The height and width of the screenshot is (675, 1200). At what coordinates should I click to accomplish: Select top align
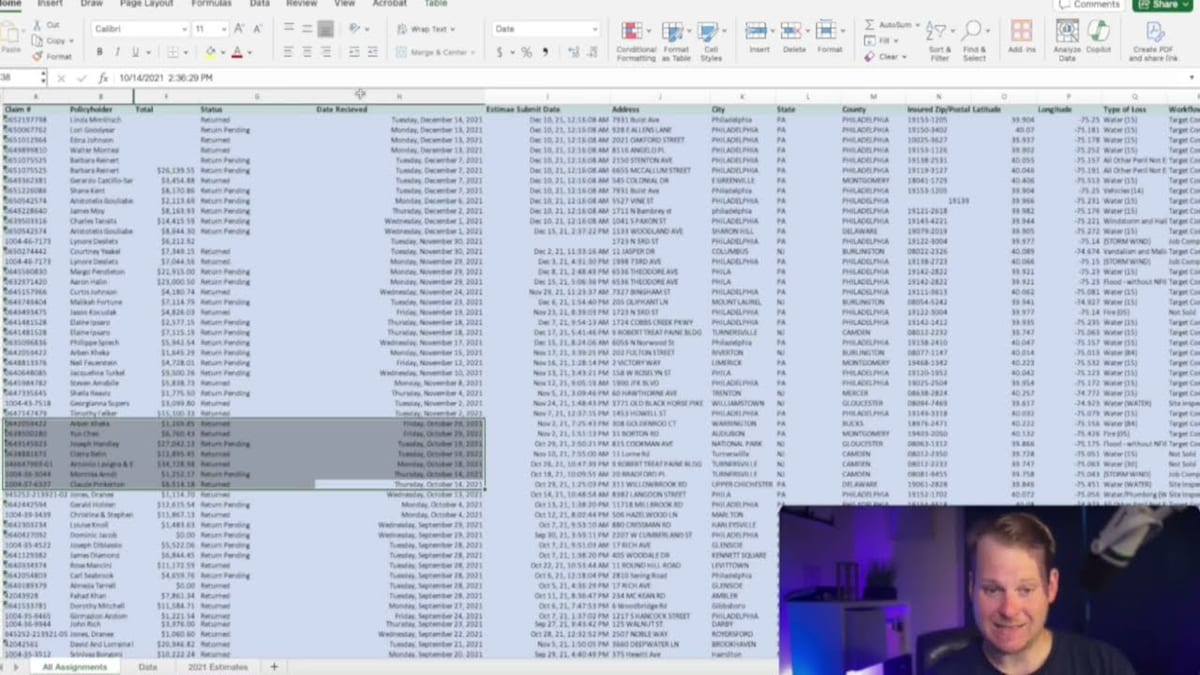pyautogui.click(x=289, y=29)
